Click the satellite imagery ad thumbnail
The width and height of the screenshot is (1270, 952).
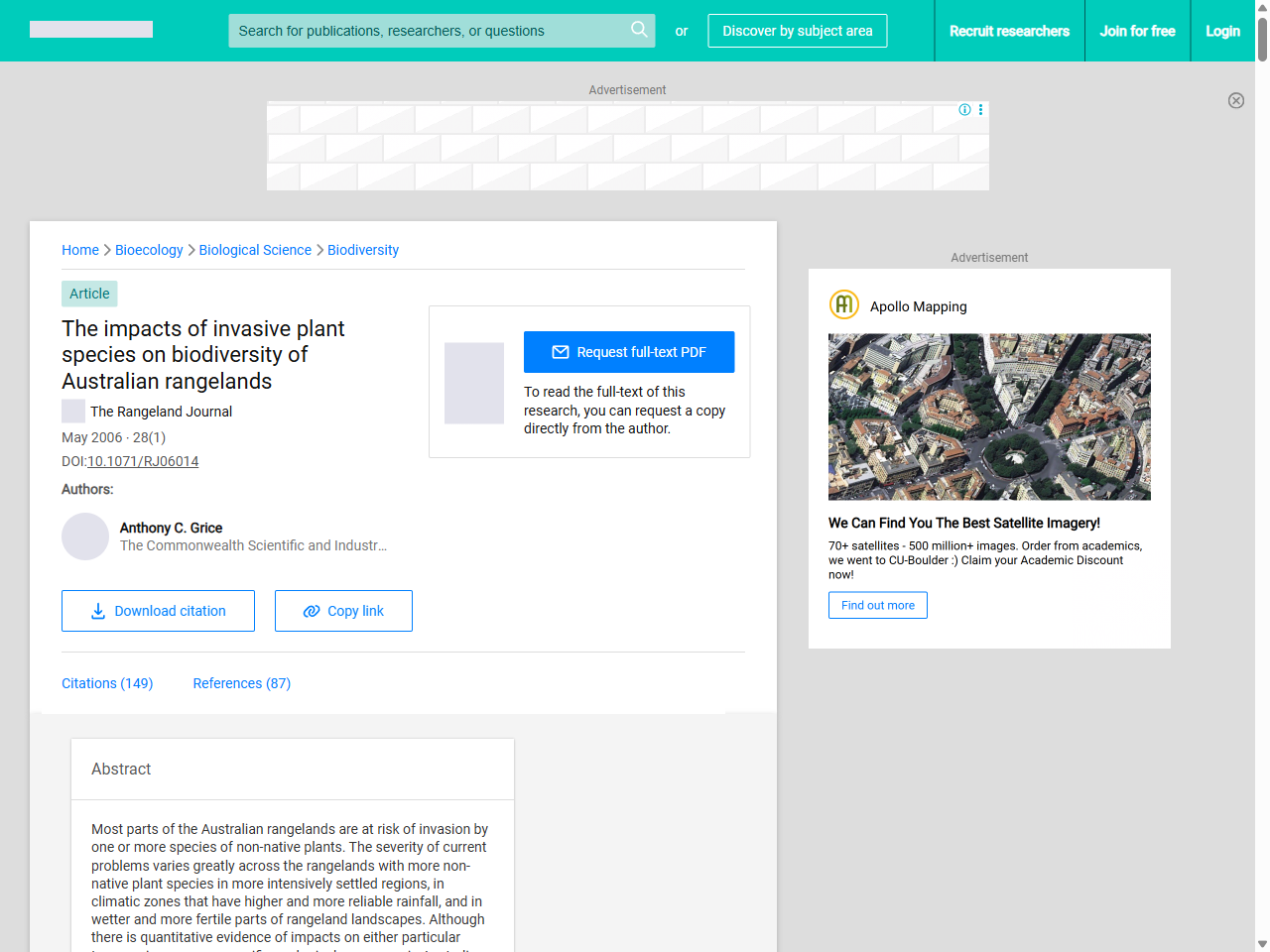click(x=989, y=416)
